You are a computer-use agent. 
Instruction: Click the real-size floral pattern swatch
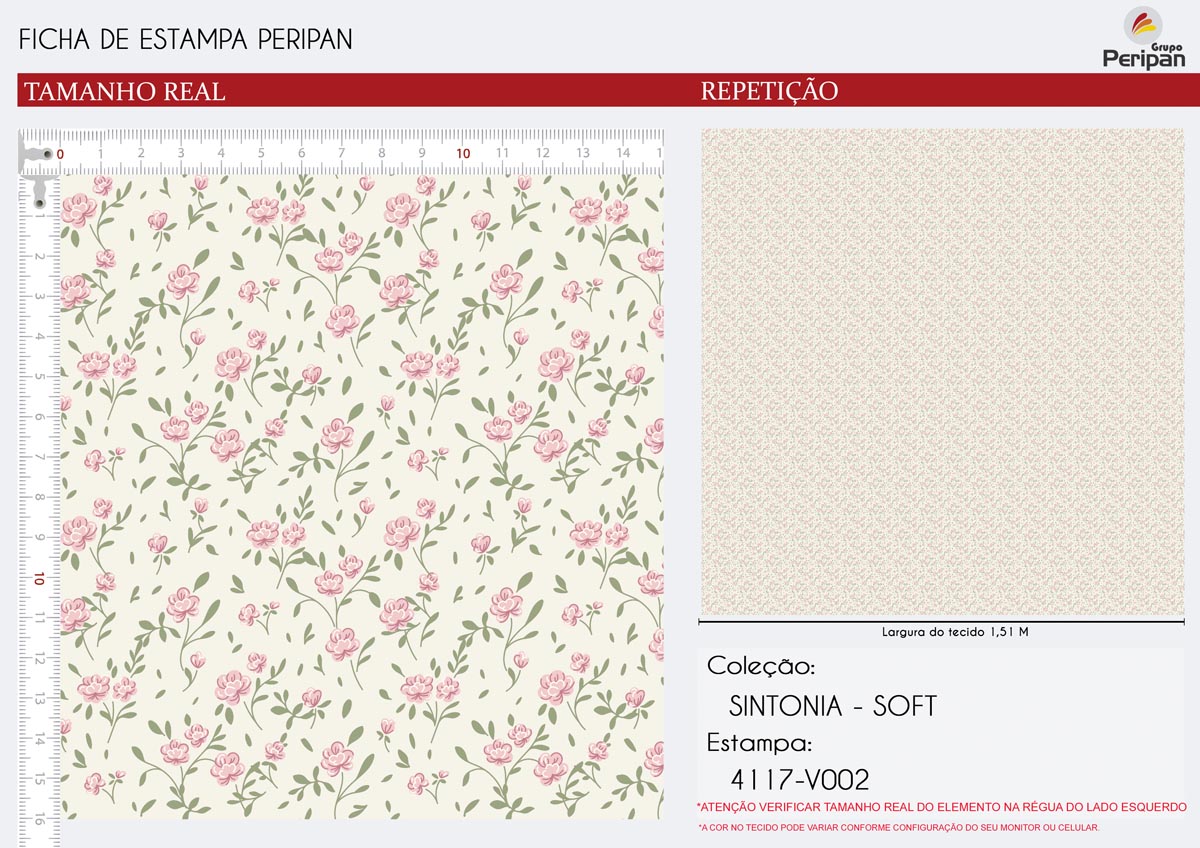[x=362, y=497]
